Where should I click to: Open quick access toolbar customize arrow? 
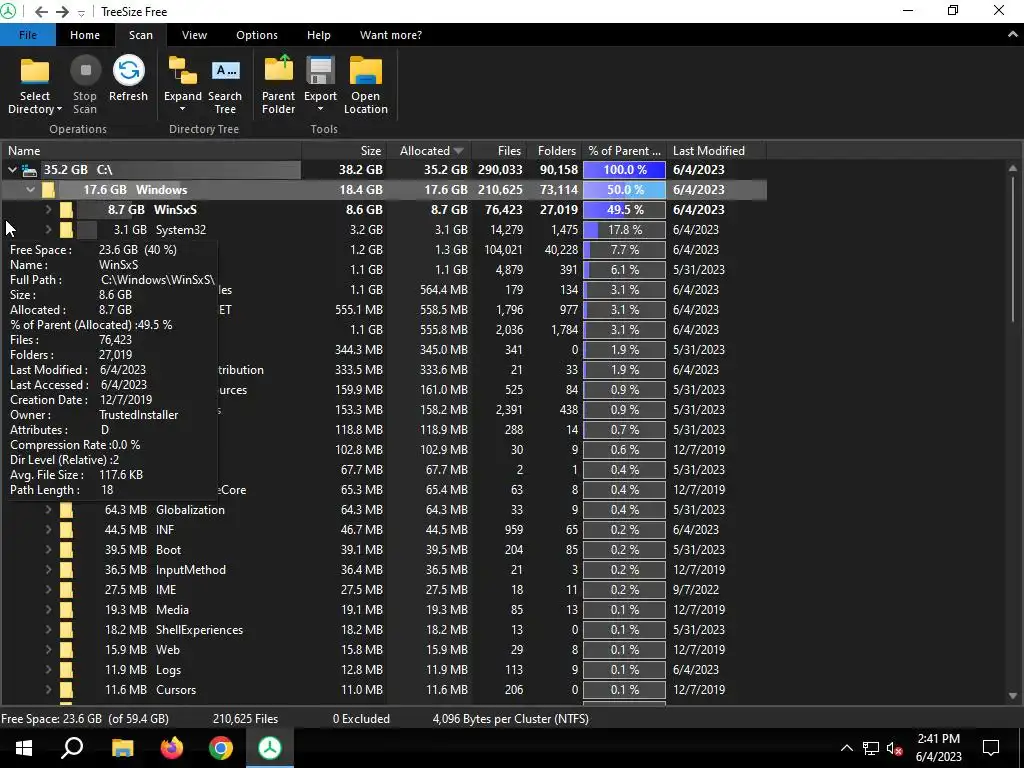81,12
